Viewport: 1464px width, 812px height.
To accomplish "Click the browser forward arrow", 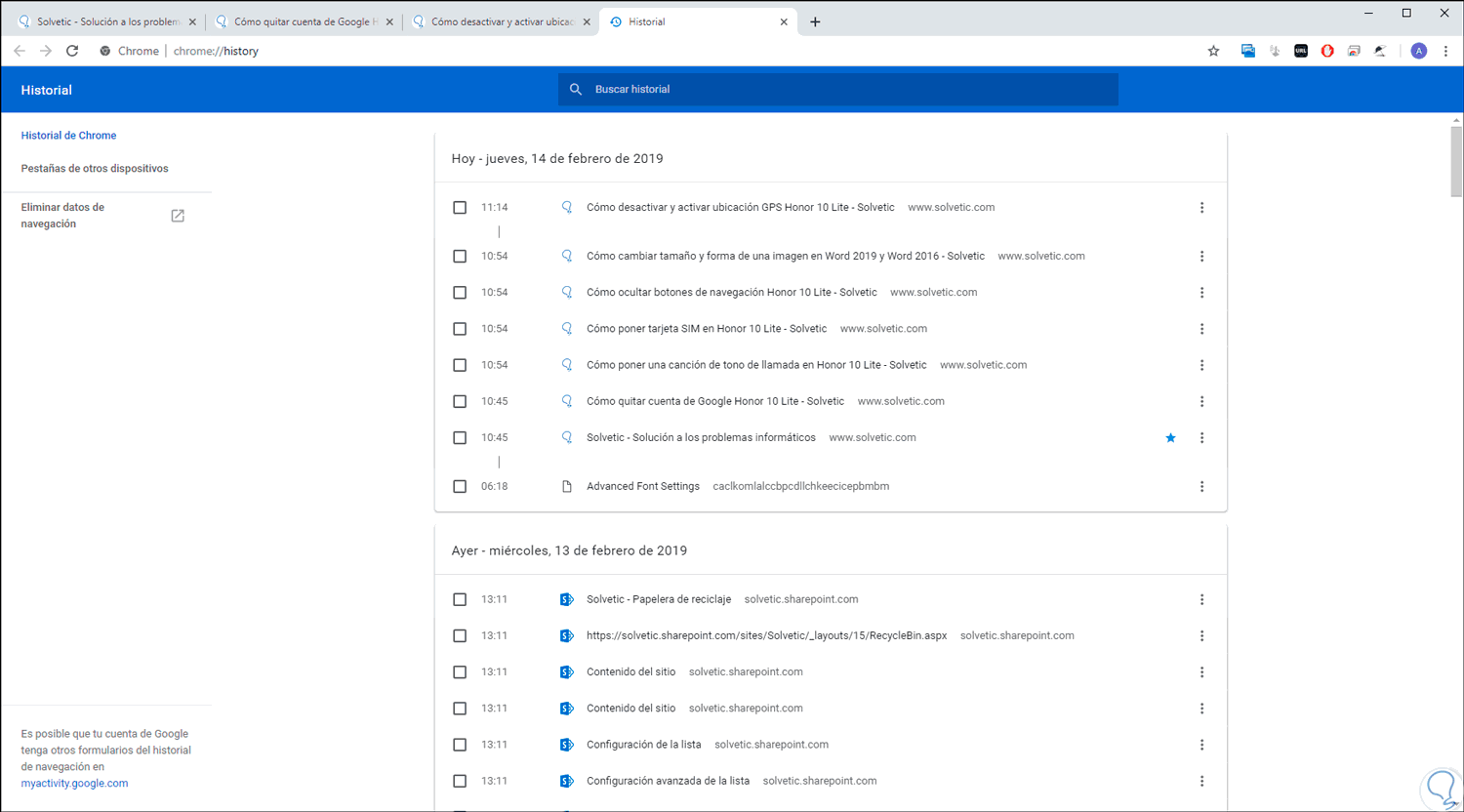I will coord(46,51).
